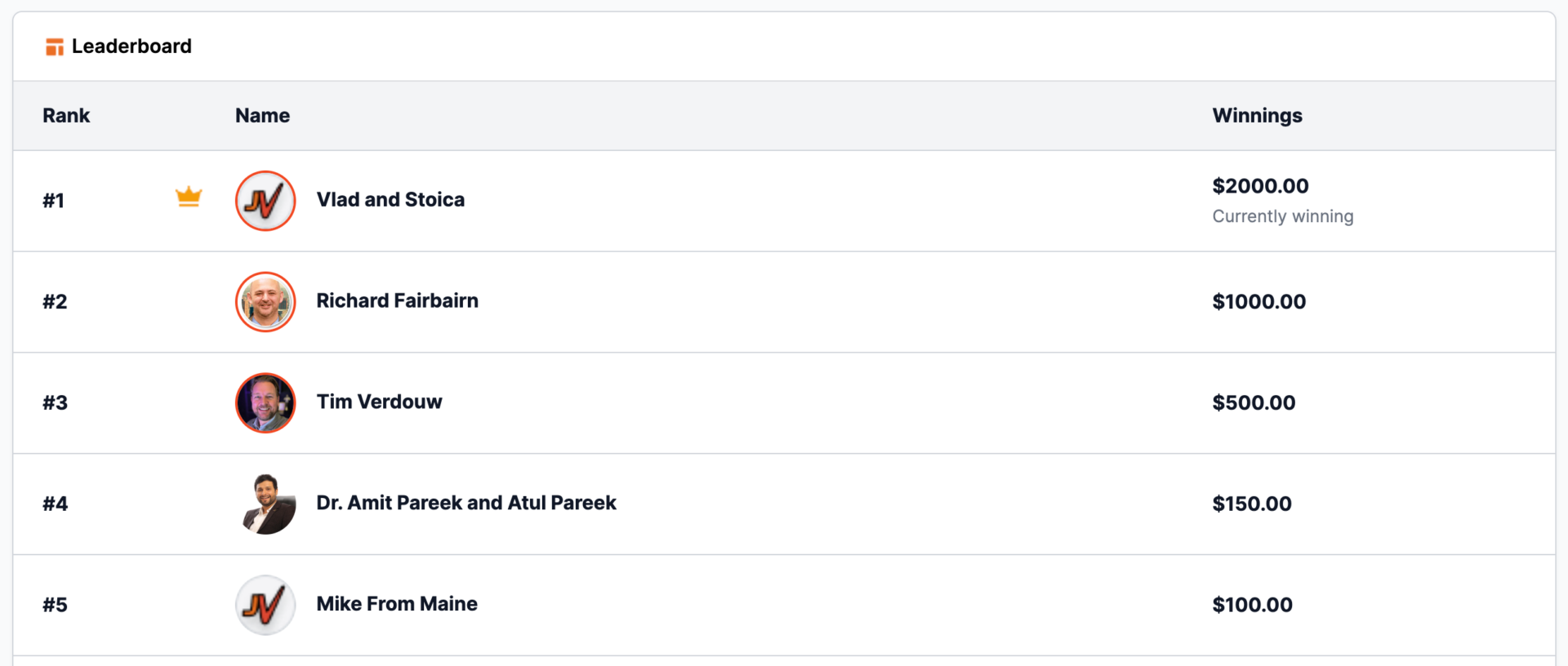The height and width of the screenshot is (666, 1568).
Task: Open the Tim Verdouw name link
Action: click(x=379, y=402)
